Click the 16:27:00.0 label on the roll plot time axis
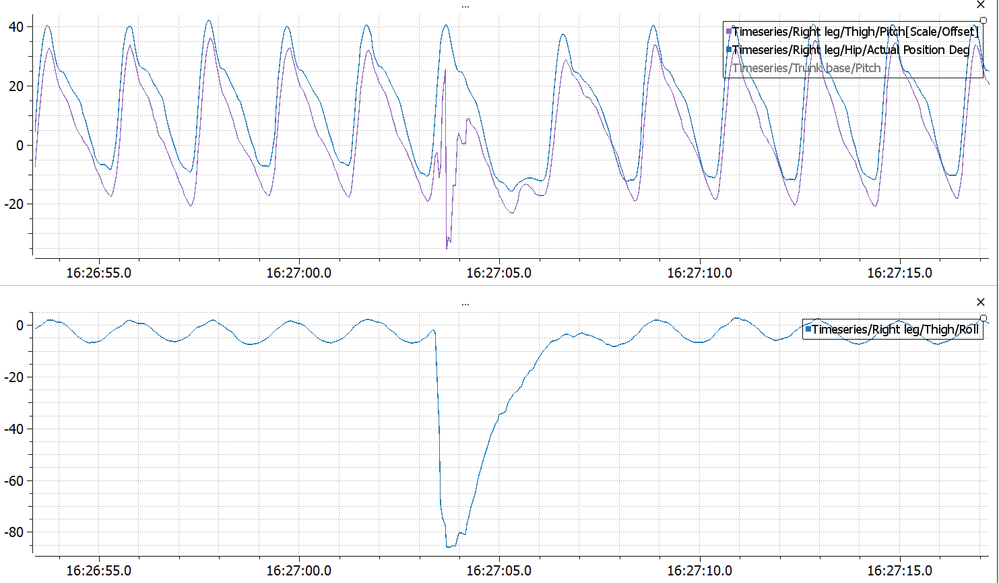This screenshot has width=999, height=583. click(x=299, y=570)
